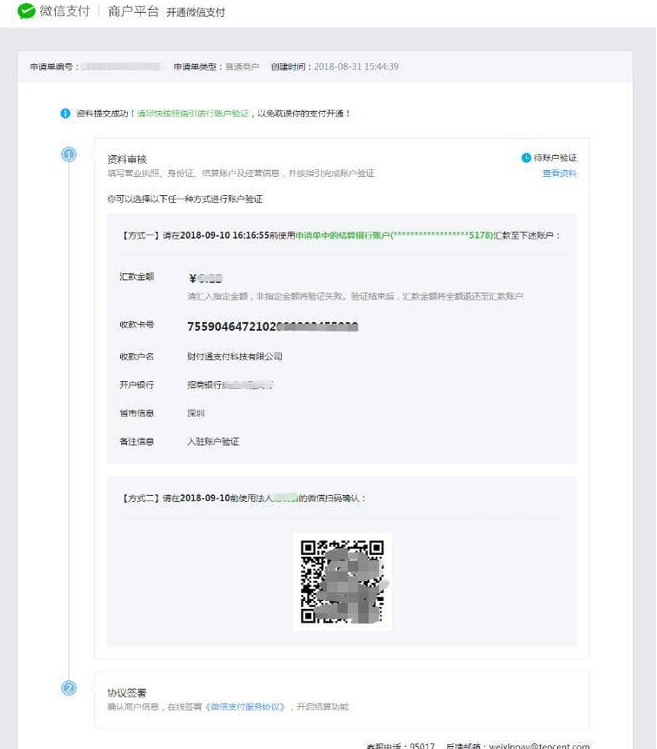Click the WeChat Pay green logo icon
Screen dimensions: 657x749
[x=26, y=11]
